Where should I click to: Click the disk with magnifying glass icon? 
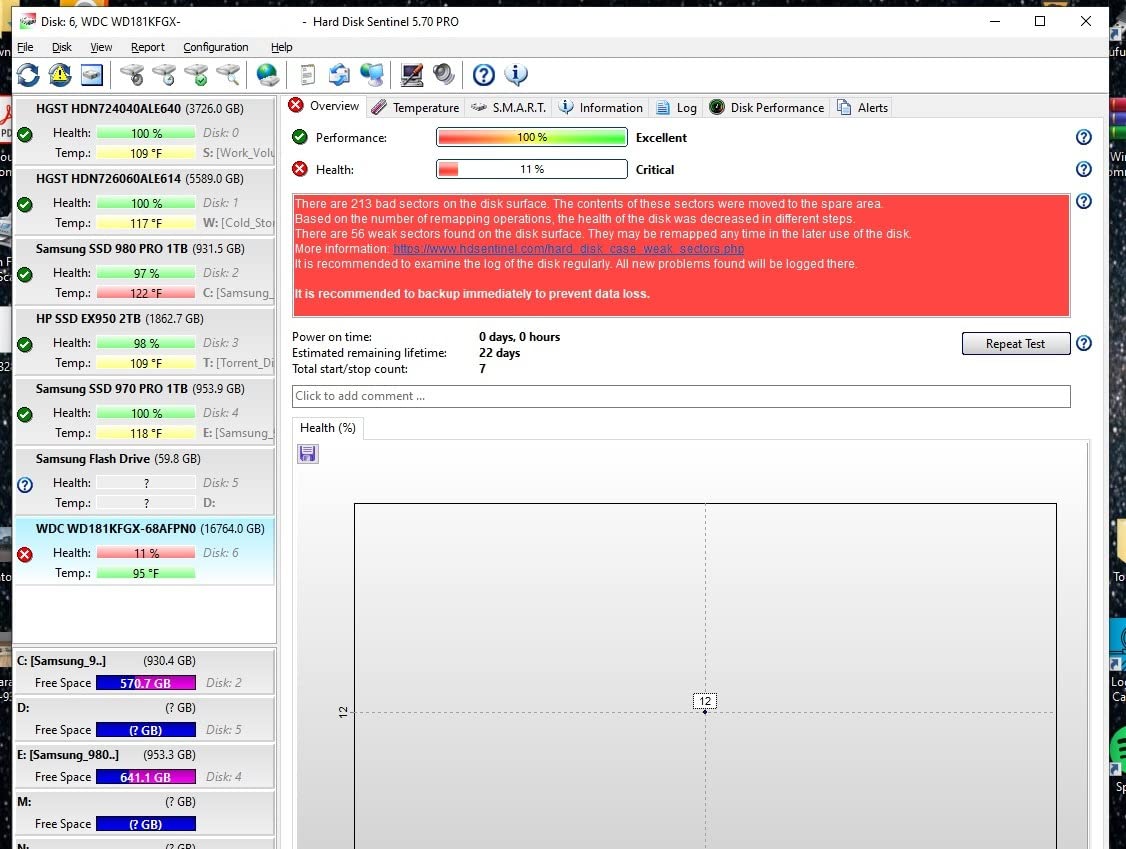228,75
